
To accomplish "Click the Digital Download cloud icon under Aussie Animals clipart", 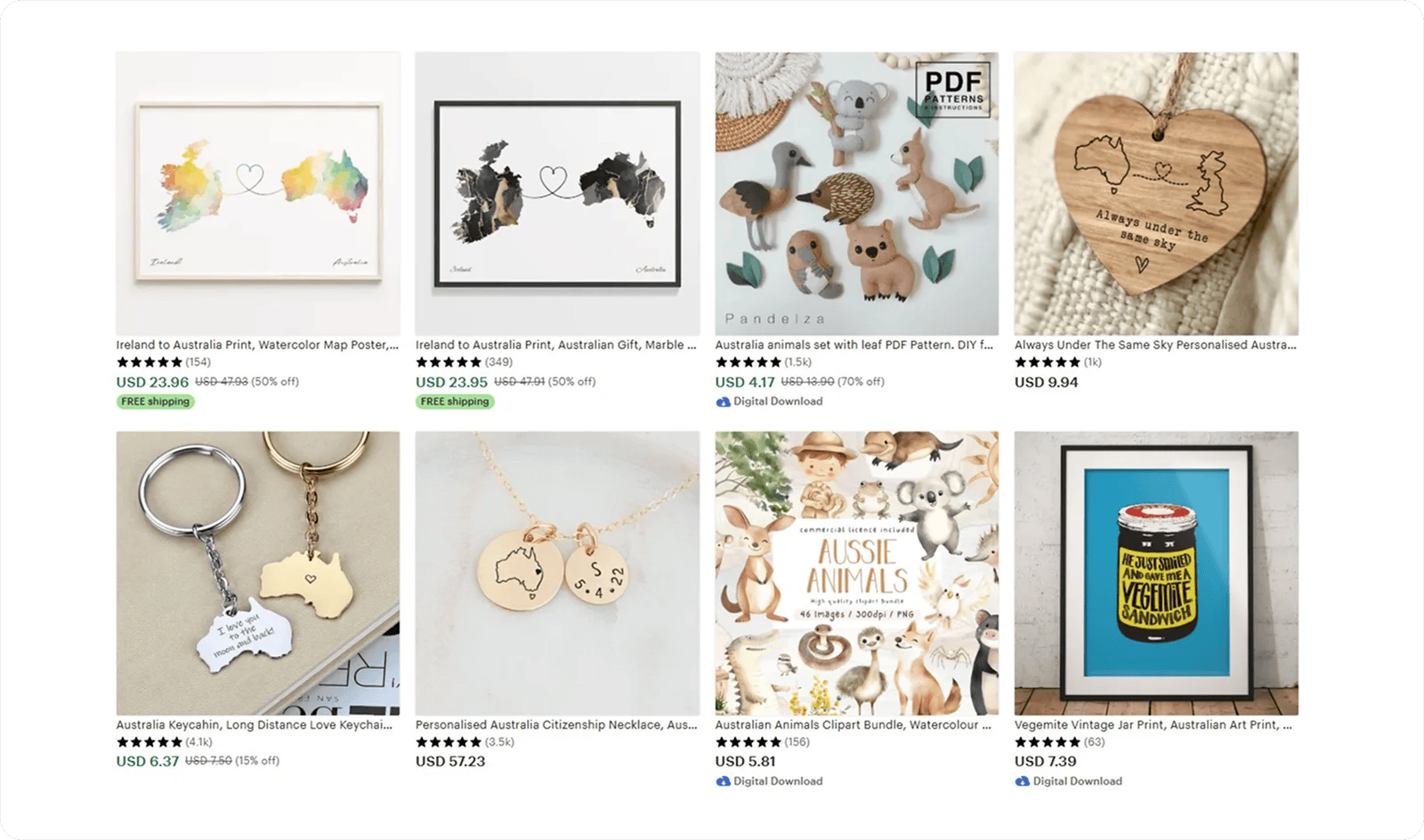I will [723, 782].
